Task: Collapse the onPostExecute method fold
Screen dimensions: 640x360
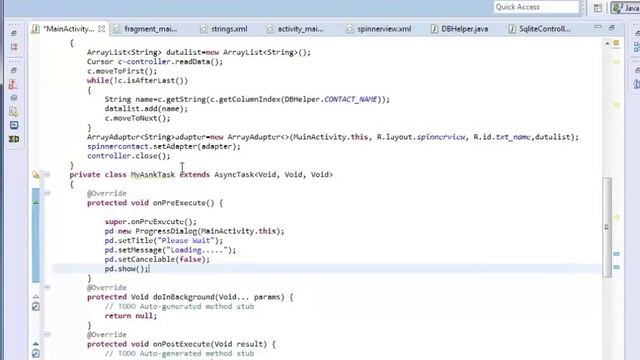Action: (47, 335)
